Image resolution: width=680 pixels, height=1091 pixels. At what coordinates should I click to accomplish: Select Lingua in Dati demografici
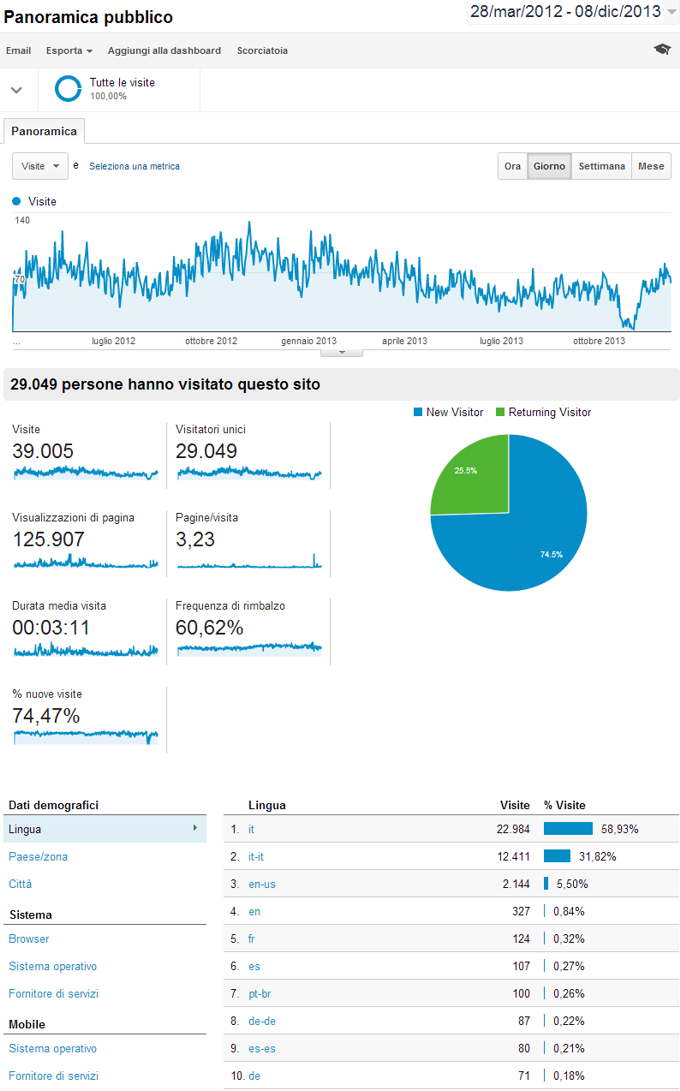tap(105, 829)
